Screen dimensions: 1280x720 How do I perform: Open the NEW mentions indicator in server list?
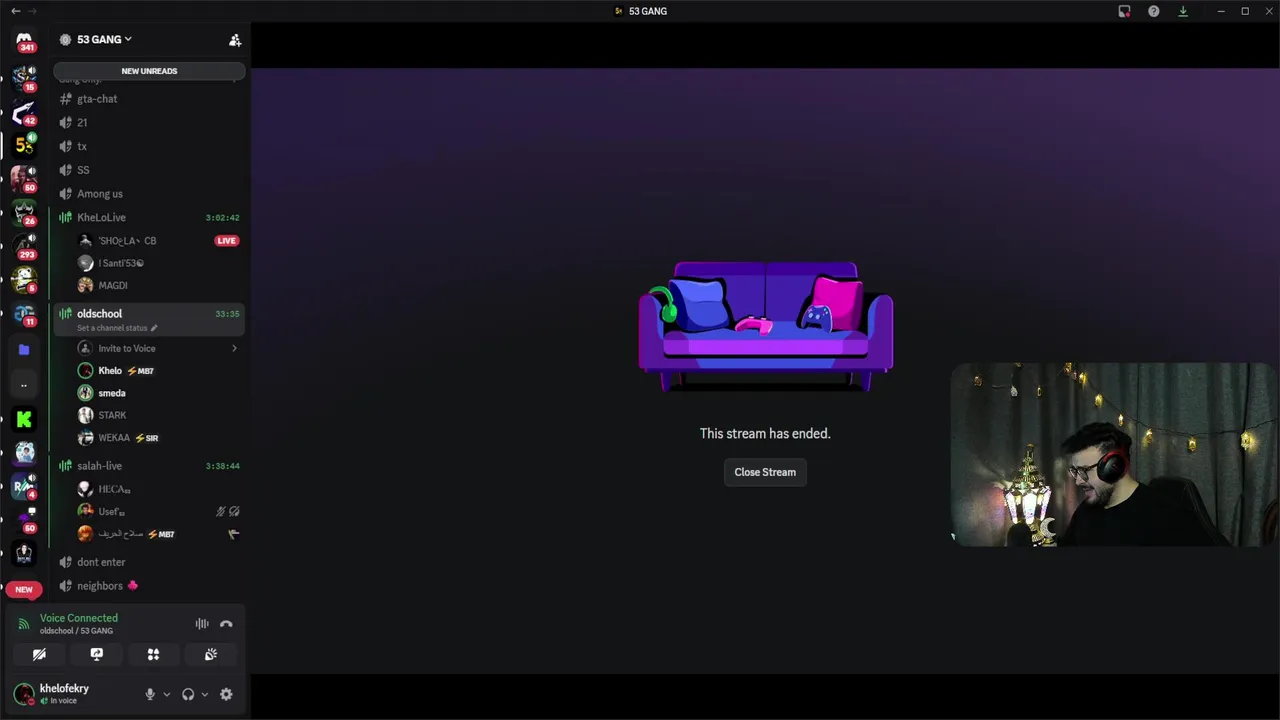[24, 589]
